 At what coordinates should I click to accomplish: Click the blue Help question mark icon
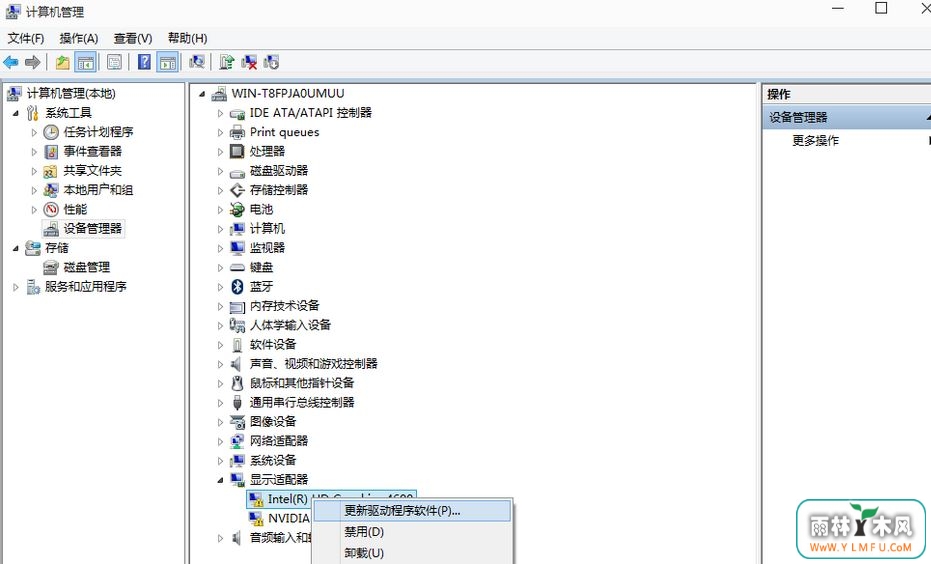(144, 62)
